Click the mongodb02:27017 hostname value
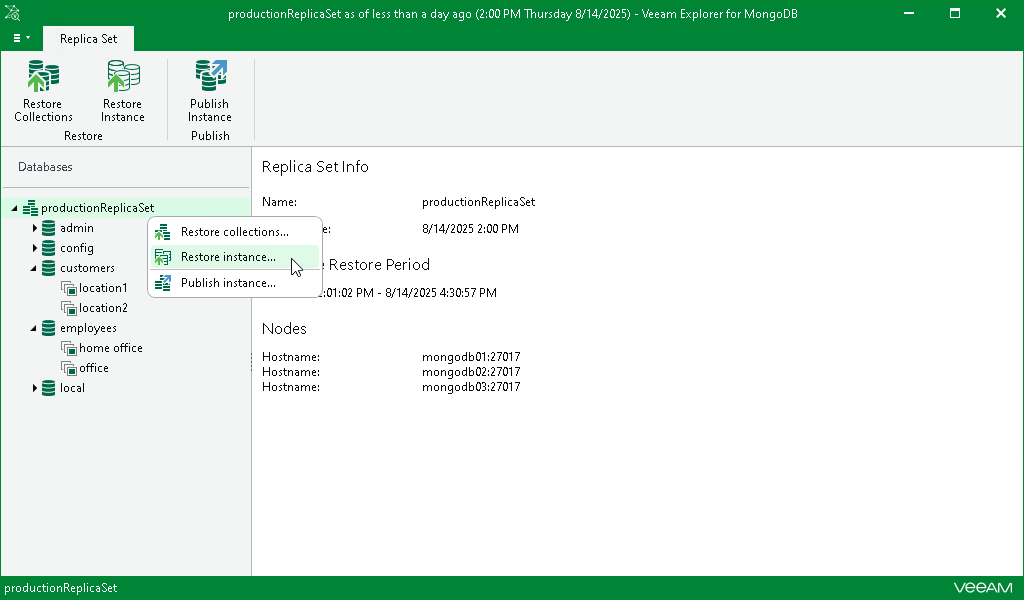Image resolution: width=1024 pixels, height=600 pixels. pos(471,372)
